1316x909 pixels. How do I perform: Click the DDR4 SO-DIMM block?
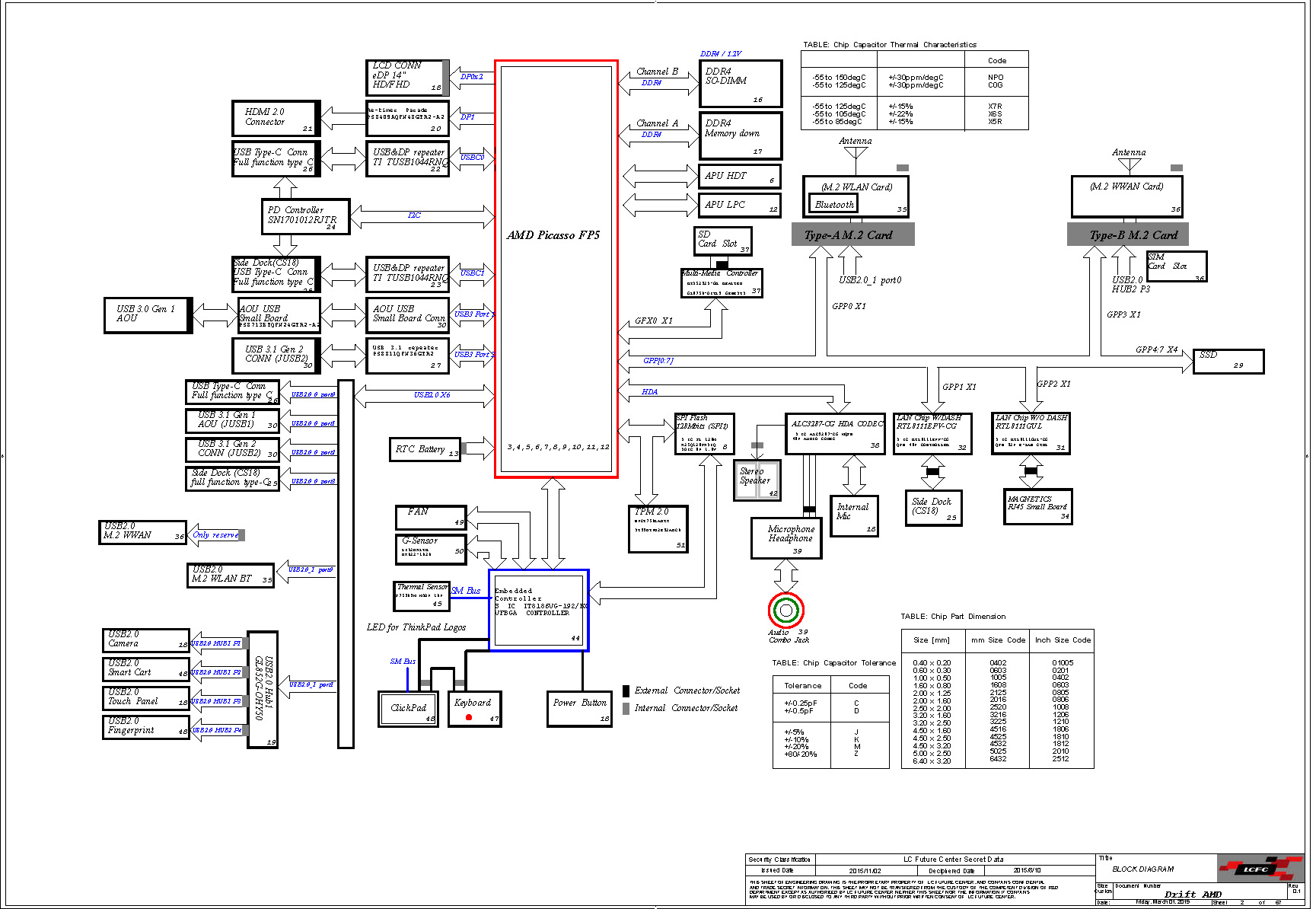(x=740, y=84)
